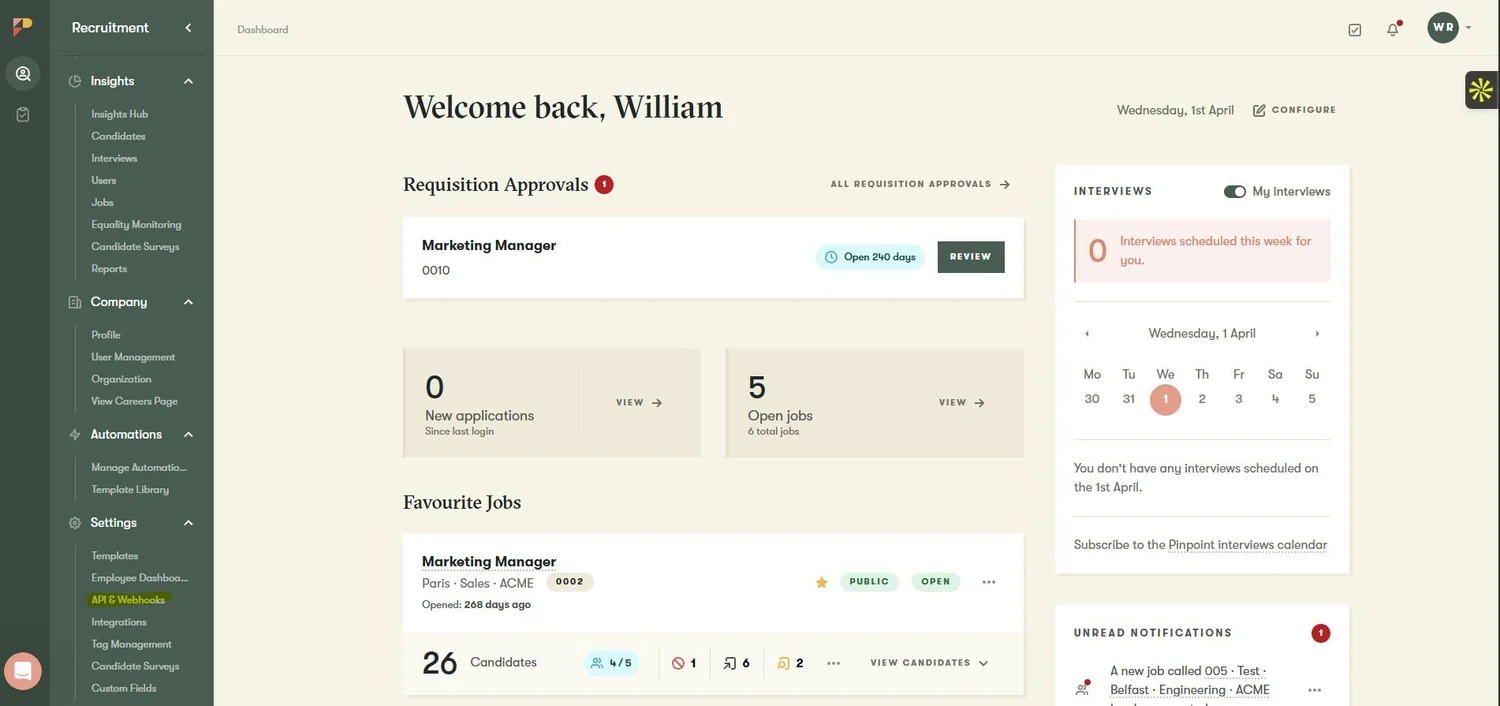Open User Management under Company
Image resolution: width=1500 pixels, height=706 pixels.
tap(133, 357)
